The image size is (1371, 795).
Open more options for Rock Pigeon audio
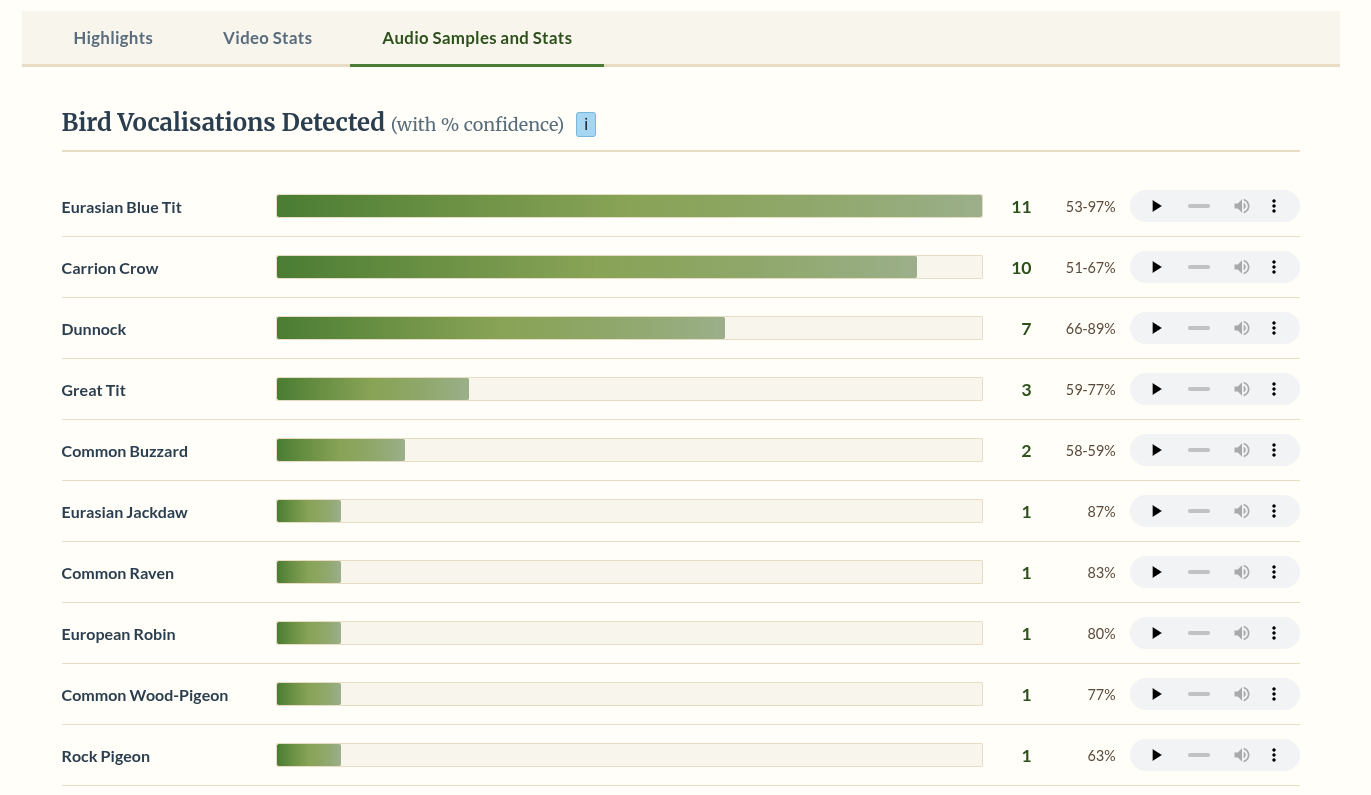click(x=1274, y=755)
